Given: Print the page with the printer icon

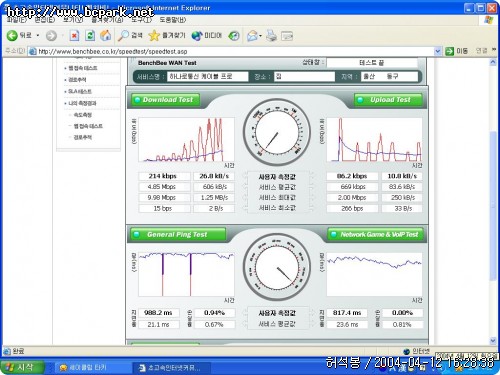Looking at the screenshot, I should [271, 36].
